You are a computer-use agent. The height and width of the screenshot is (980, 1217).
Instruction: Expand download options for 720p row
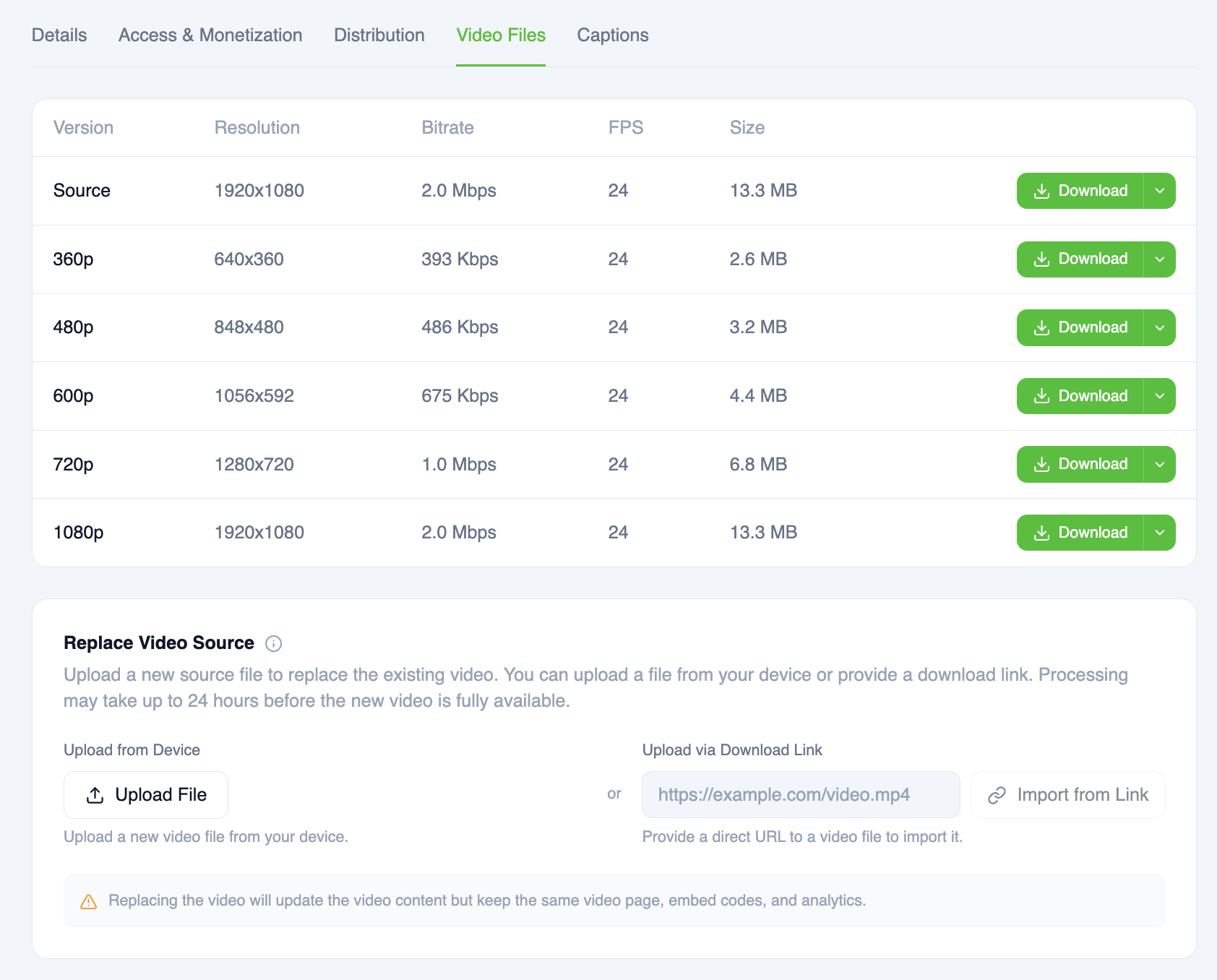1160,464
